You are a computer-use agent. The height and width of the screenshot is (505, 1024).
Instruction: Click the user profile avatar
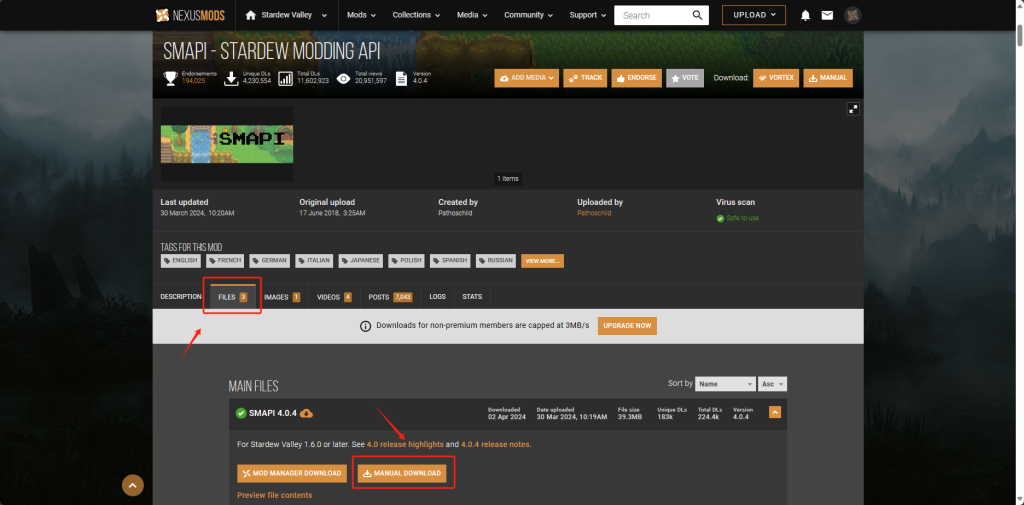click(853, 15)
